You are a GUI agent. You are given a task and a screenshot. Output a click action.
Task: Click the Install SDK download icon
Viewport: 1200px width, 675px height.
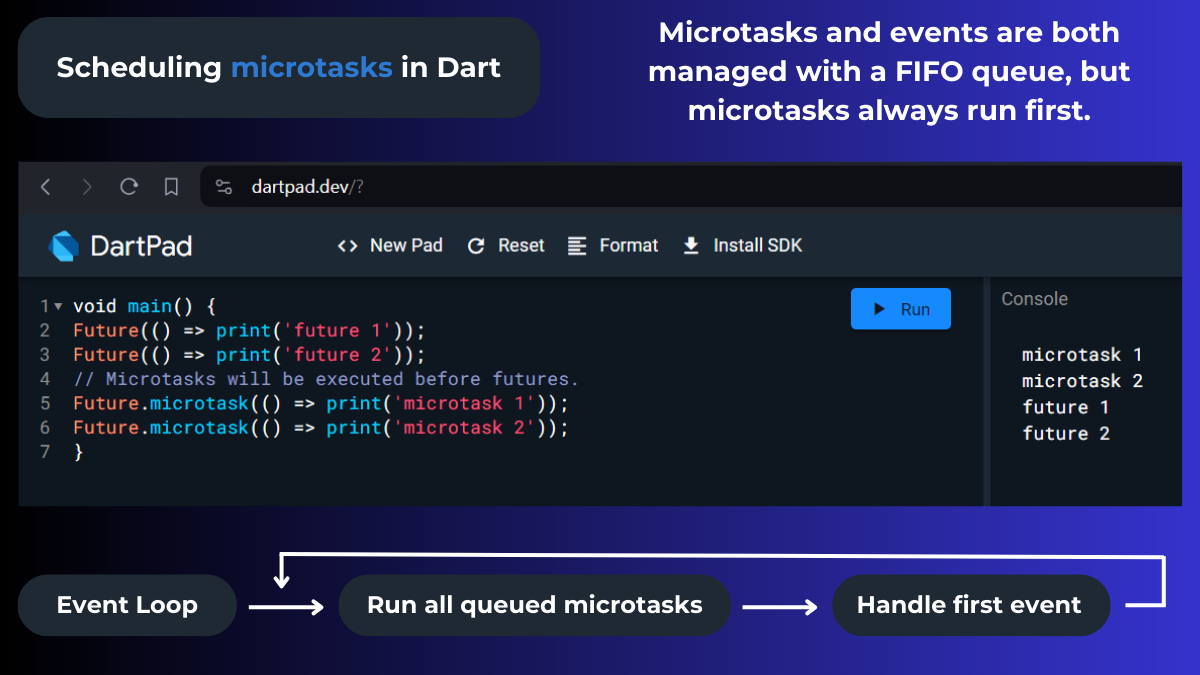(x=690, y=245)
